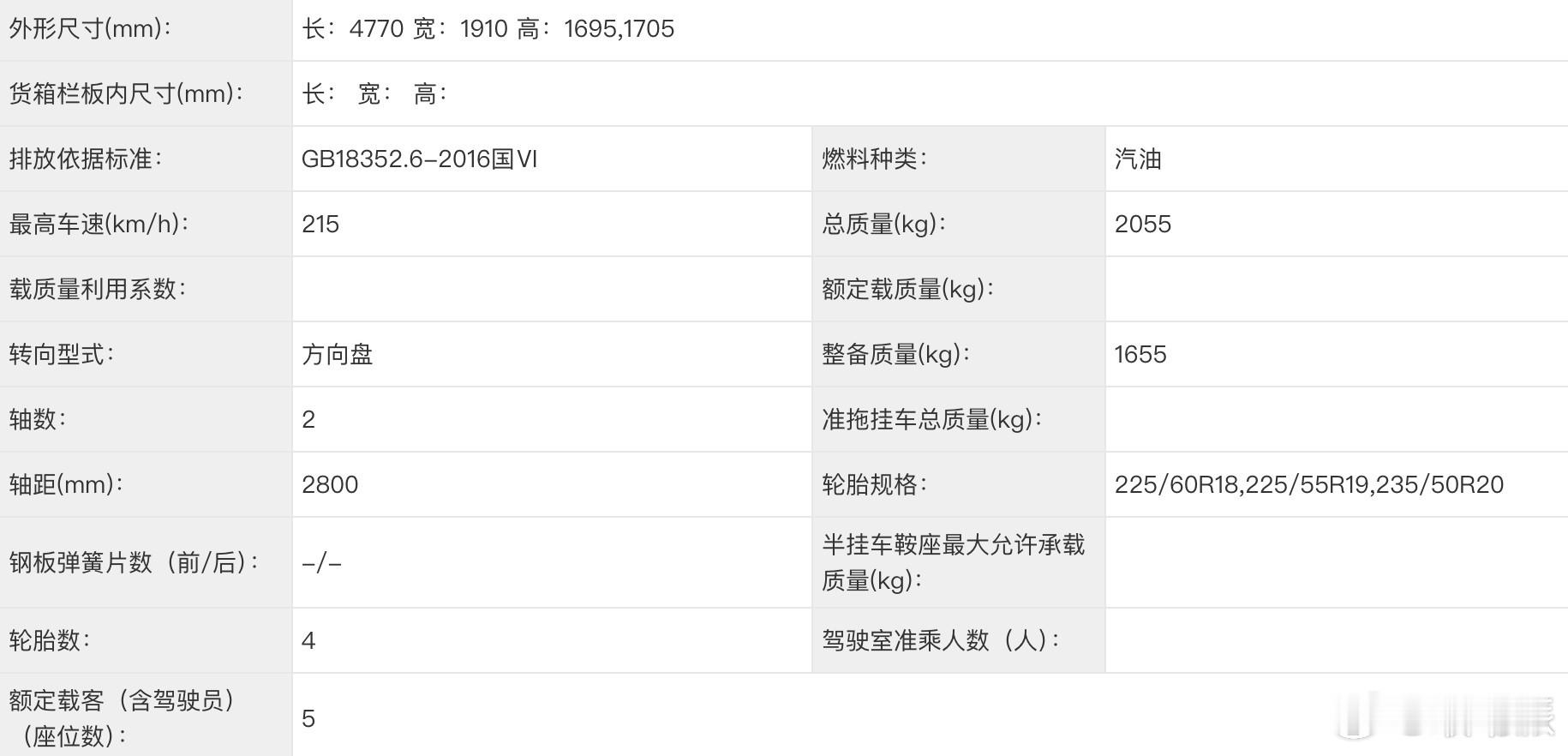Click the tire spec 225/60R18,225/55R19,235/50R20
The width and height of the screenshot is (1568, 756).
pyautogui.click(x=1309, y=484)
